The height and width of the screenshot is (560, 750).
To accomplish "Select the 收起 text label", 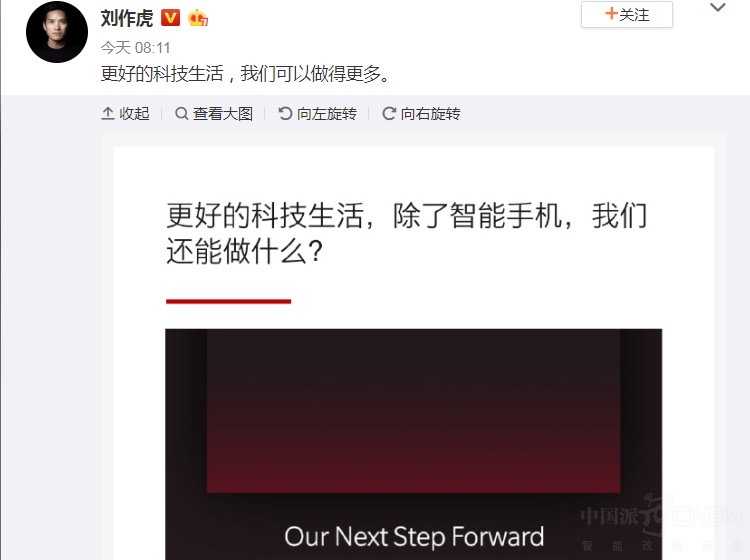I will 134,114.
